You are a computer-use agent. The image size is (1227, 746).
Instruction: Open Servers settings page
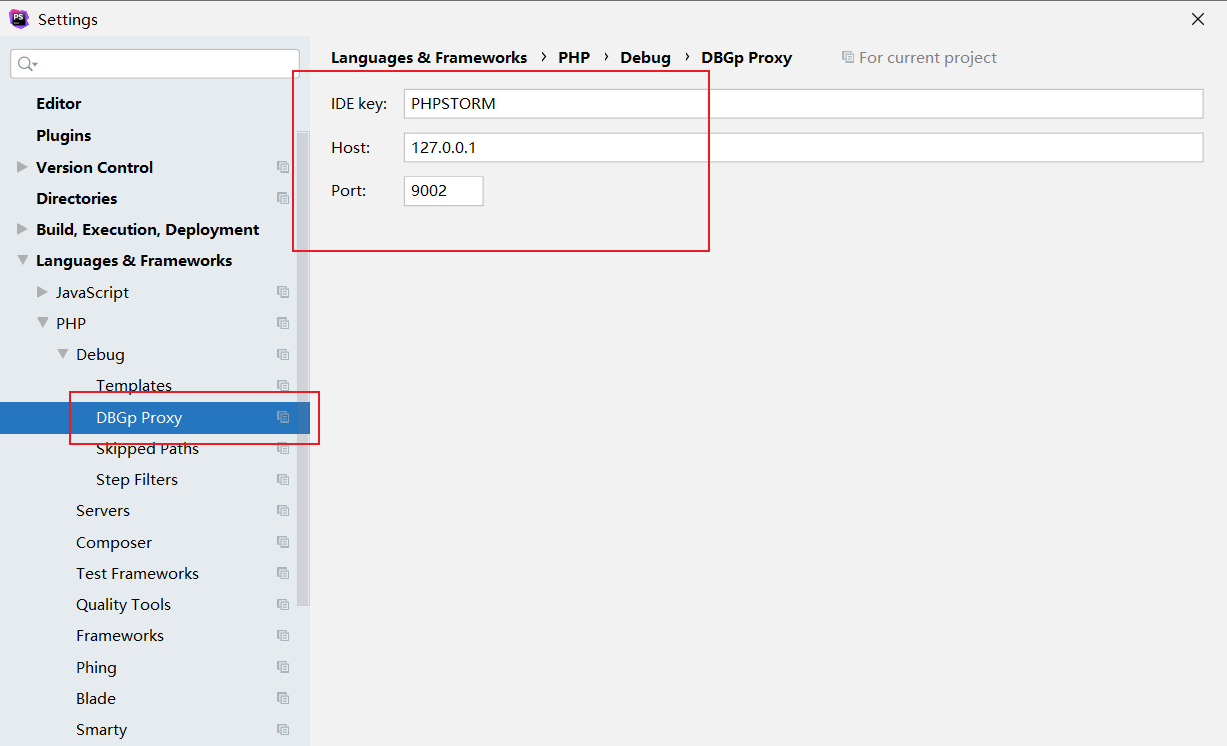pos(103,510)
